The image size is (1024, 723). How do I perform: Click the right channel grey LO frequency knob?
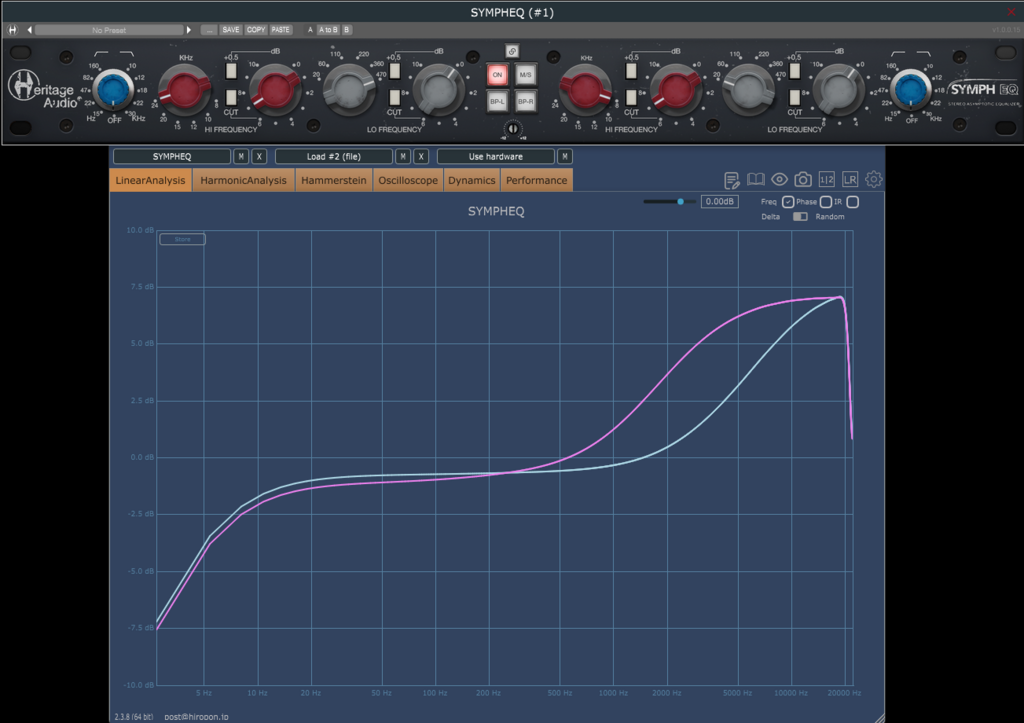click(x=749, y=89)
